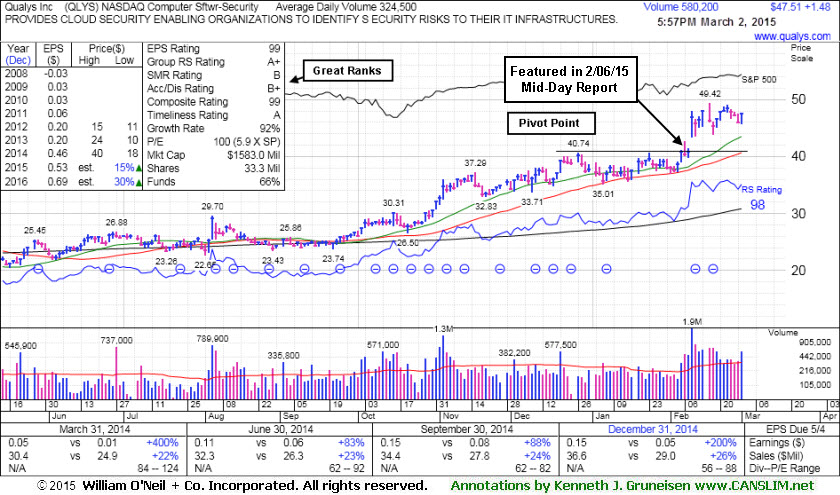Click the $47.51 +1.48 price quote
This screenshot has width=840, height=495.
[800, 7]
